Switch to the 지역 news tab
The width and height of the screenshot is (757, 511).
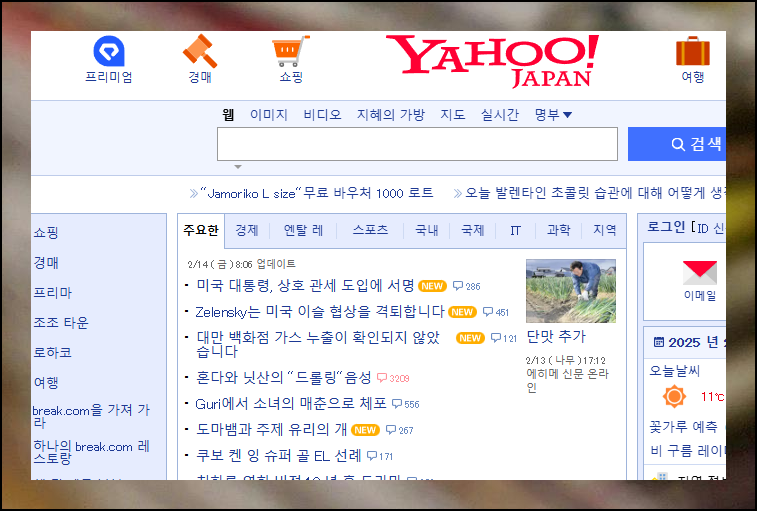click(604, 230)
